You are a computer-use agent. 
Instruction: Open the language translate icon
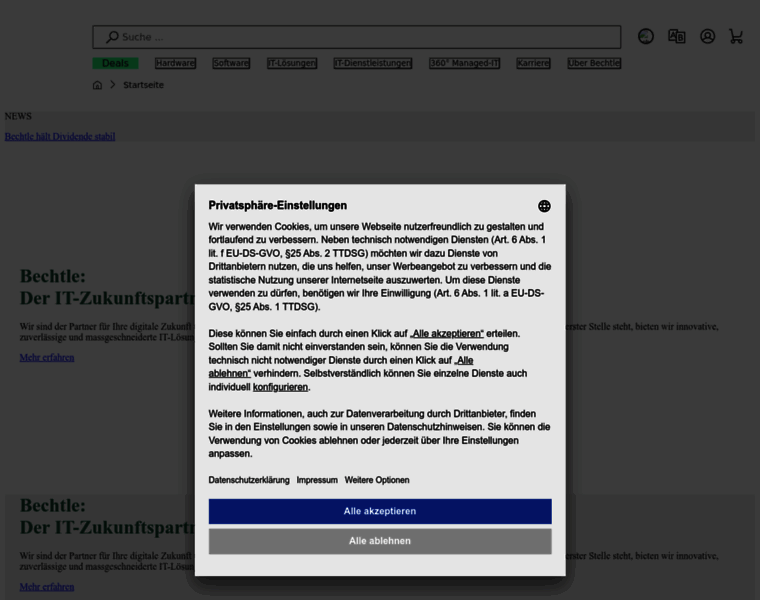point(677,36)
